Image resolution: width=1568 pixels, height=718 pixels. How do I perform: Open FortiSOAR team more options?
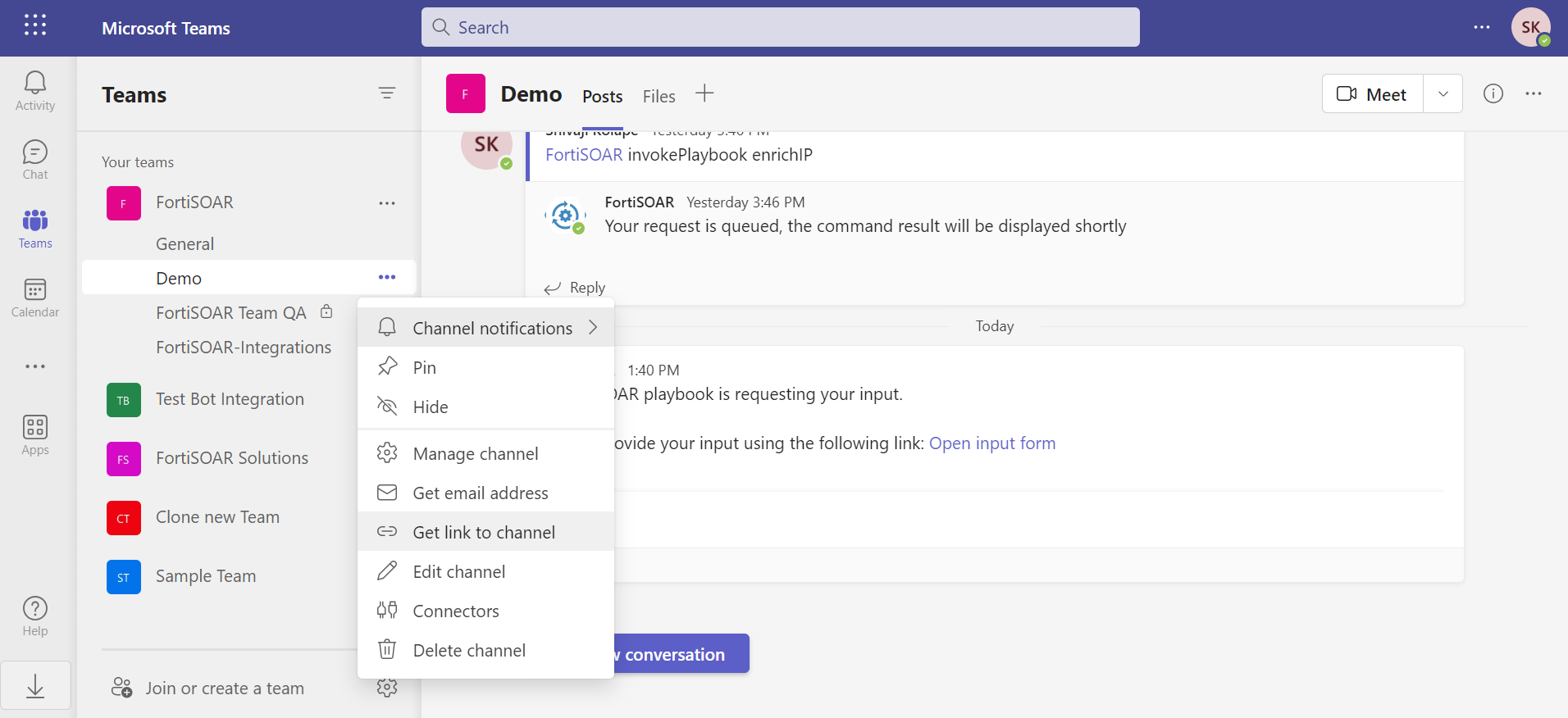point(387,203)
